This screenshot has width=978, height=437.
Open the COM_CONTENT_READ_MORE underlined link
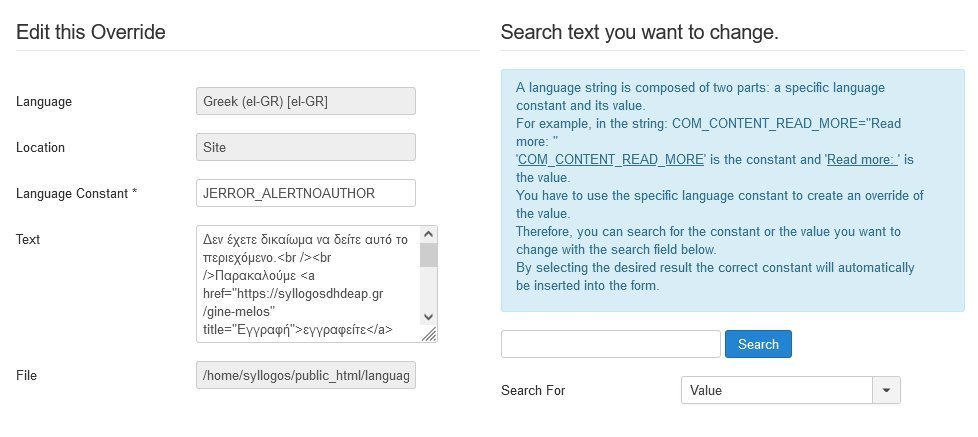pyautogui.click(x=612, y=160)
